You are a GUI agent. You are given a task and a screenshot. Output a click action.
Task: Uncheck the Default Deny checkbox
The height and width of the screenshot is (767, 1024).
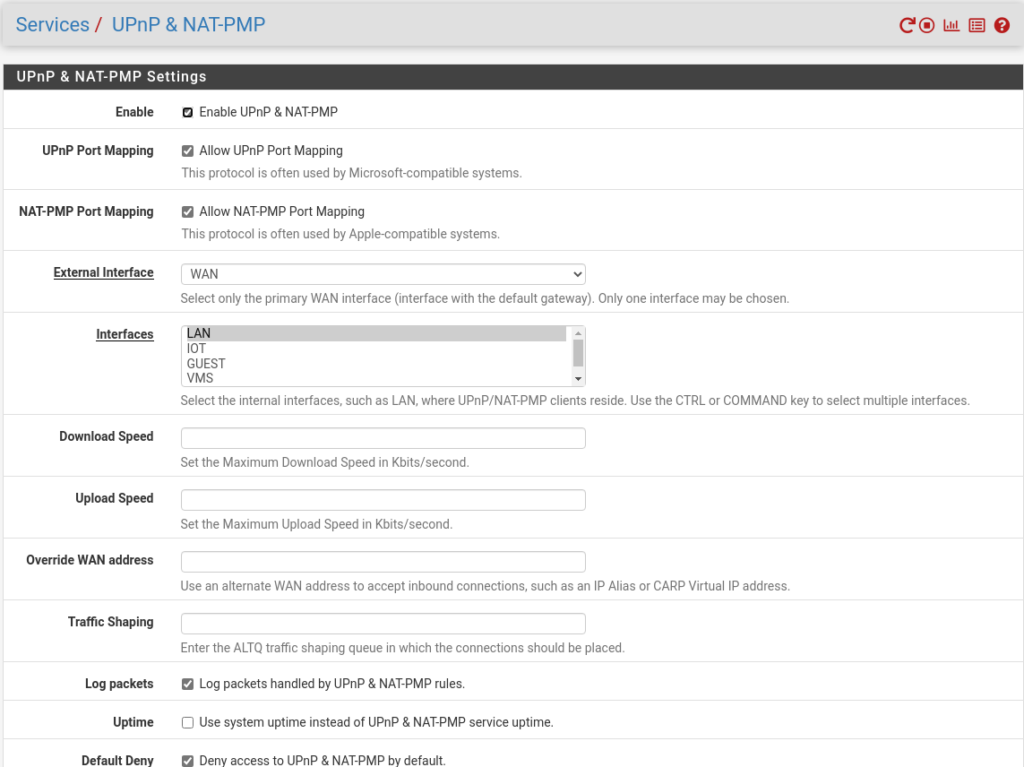tap(188, 760)
